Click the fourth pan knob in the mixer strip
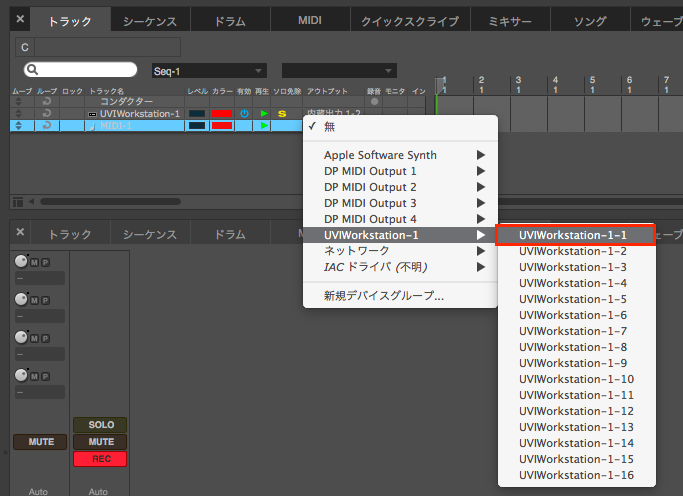This screenshot has height=496, width=683. click(x=21, y=375)
